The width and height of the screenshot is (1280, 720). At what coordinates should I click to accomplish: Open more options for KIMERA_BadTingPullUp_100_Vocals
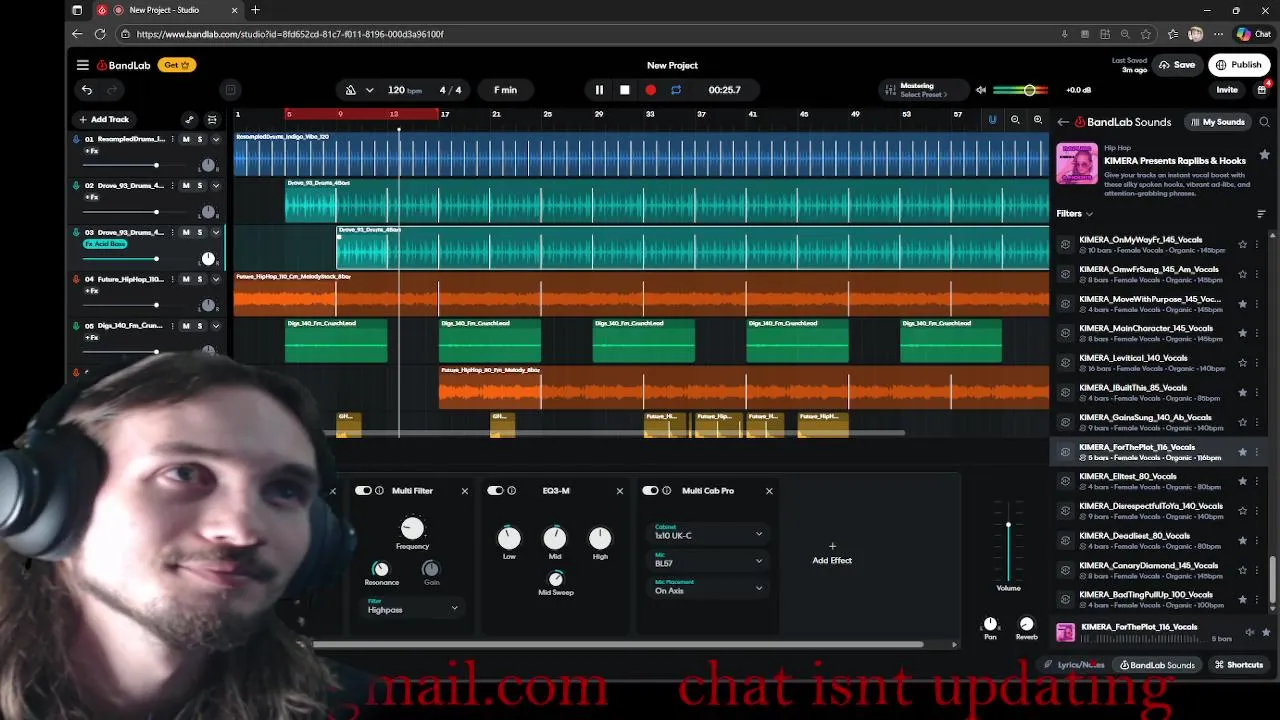[1257, 600]
